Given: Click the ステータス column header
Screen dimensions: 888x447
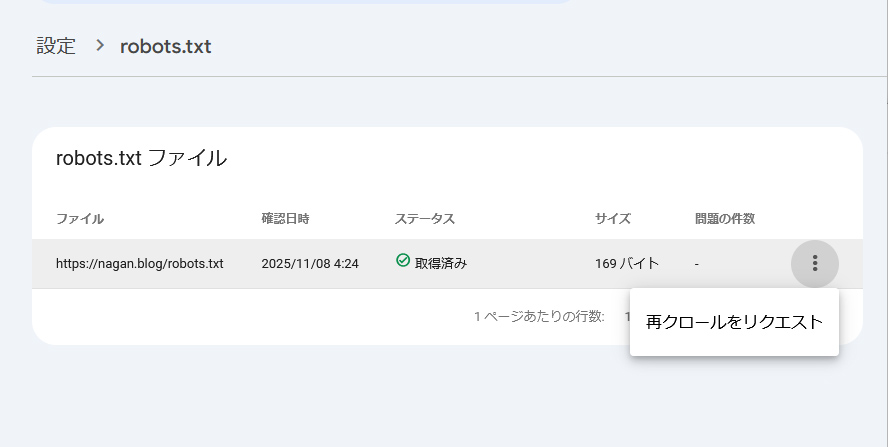Looking at the screenshot, I should [425, 218].
